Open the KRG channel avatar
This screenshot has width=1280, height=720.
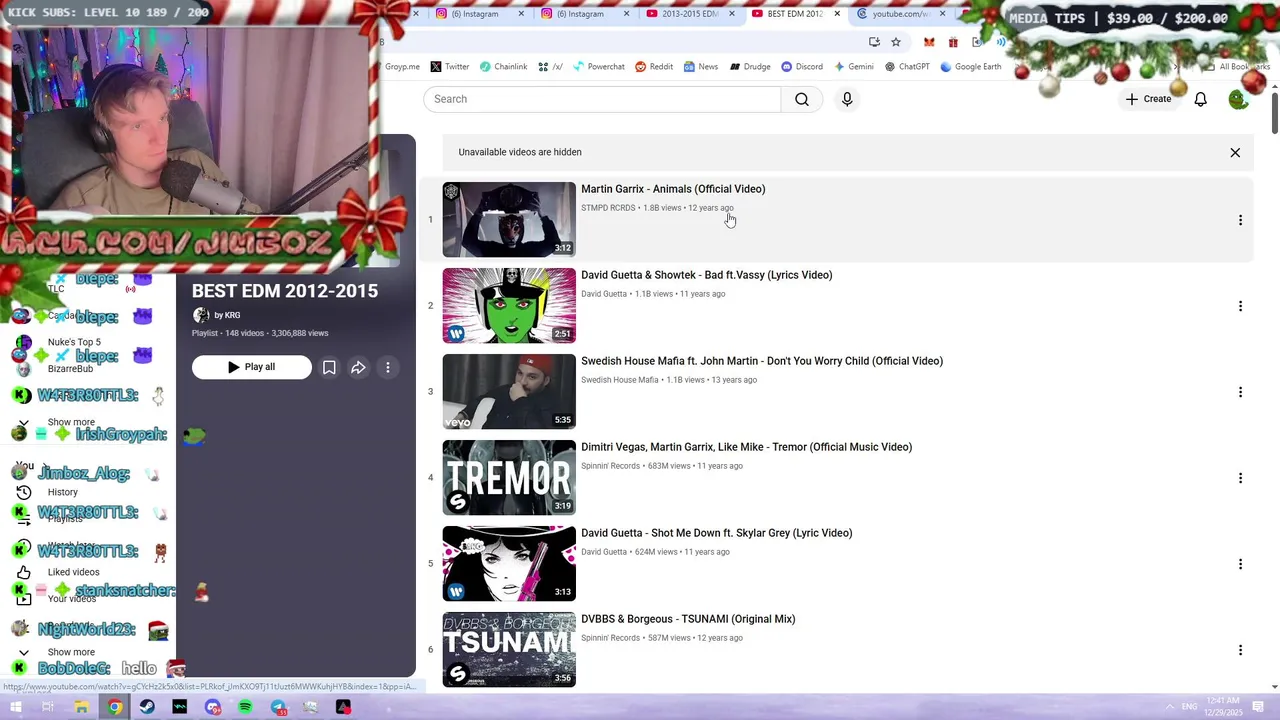201,315
